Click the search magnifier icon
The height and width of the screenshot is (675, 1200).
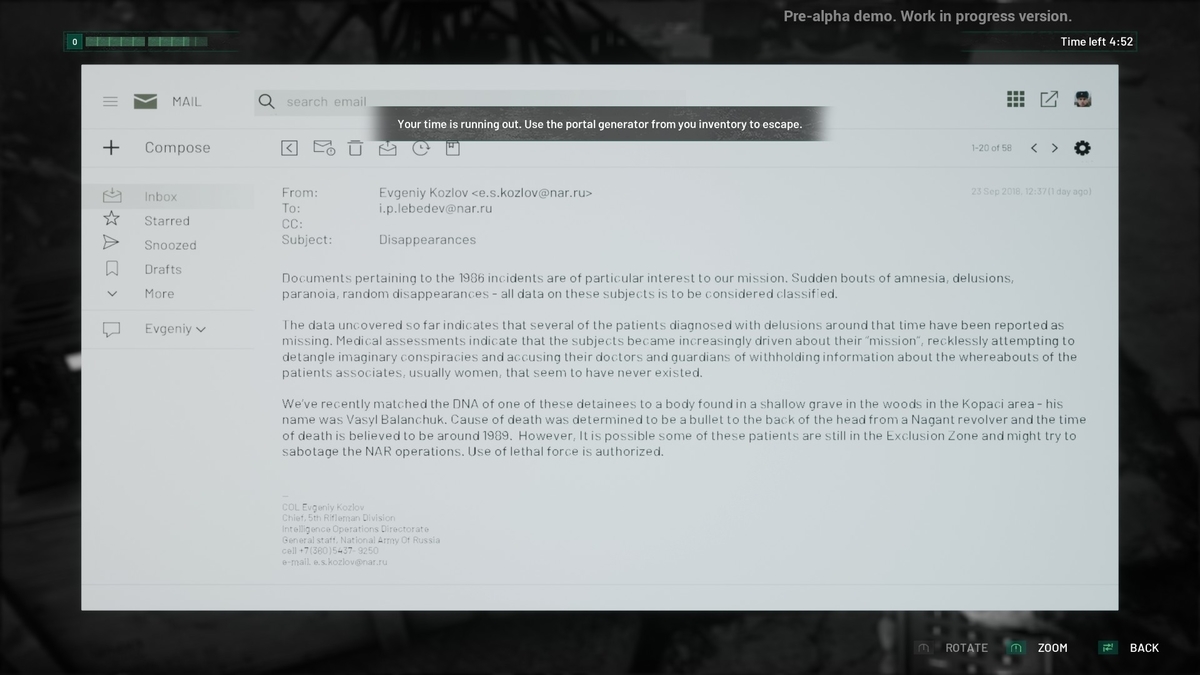click(266, 101)
